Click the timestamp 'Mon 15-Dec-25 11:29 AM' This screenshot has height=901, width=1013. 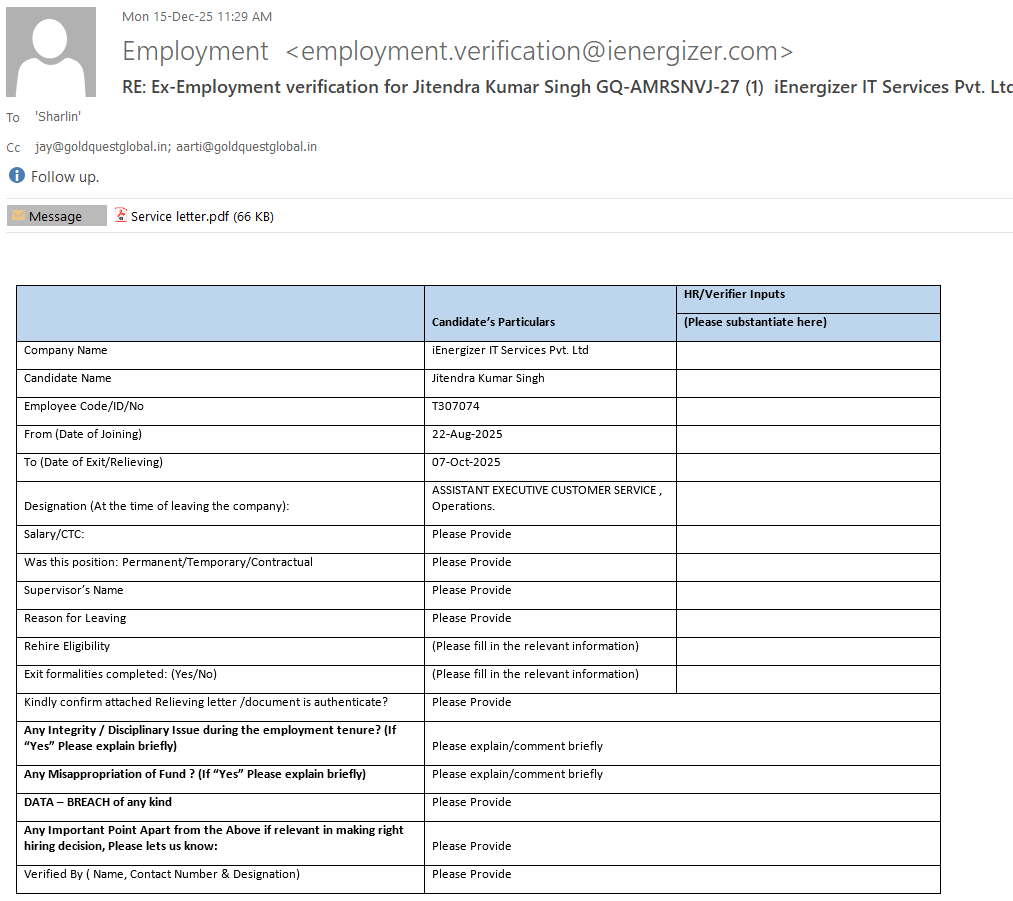pos(197,17)
